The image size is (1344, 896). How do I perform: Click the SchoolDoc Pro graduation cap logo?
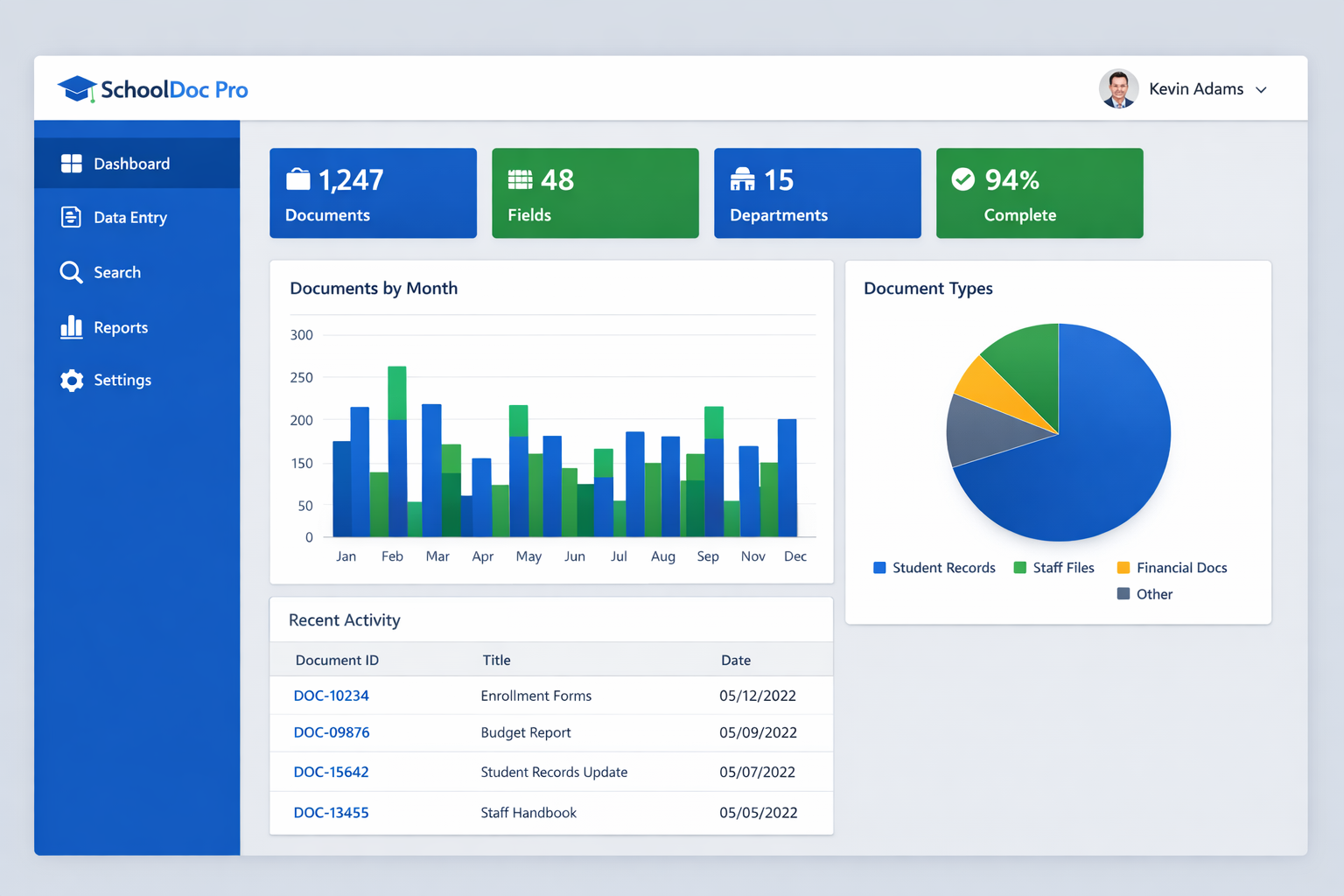tap(75, 87)
